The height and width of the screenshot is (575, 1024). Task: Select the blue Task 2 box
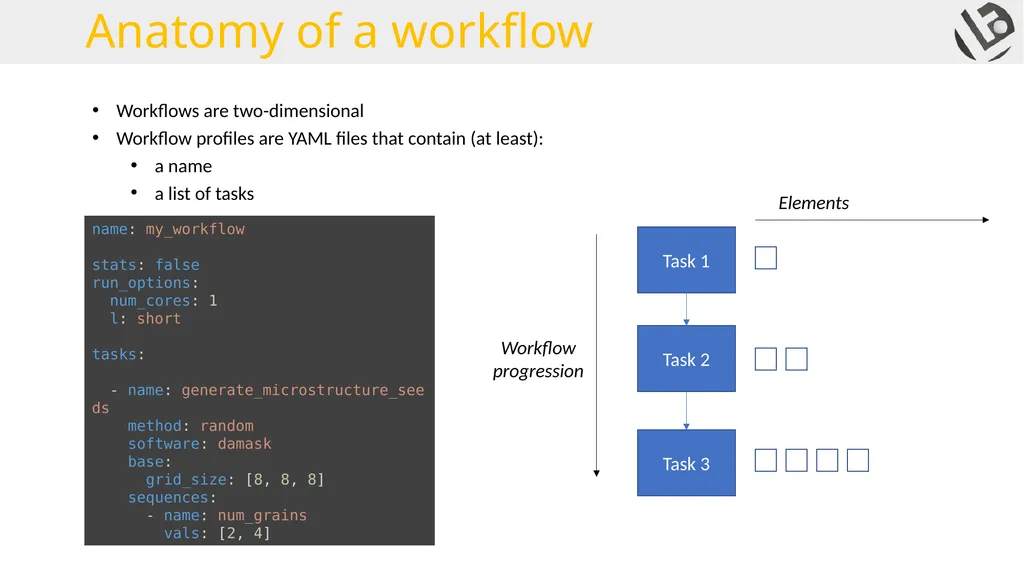tap(686, 358)
